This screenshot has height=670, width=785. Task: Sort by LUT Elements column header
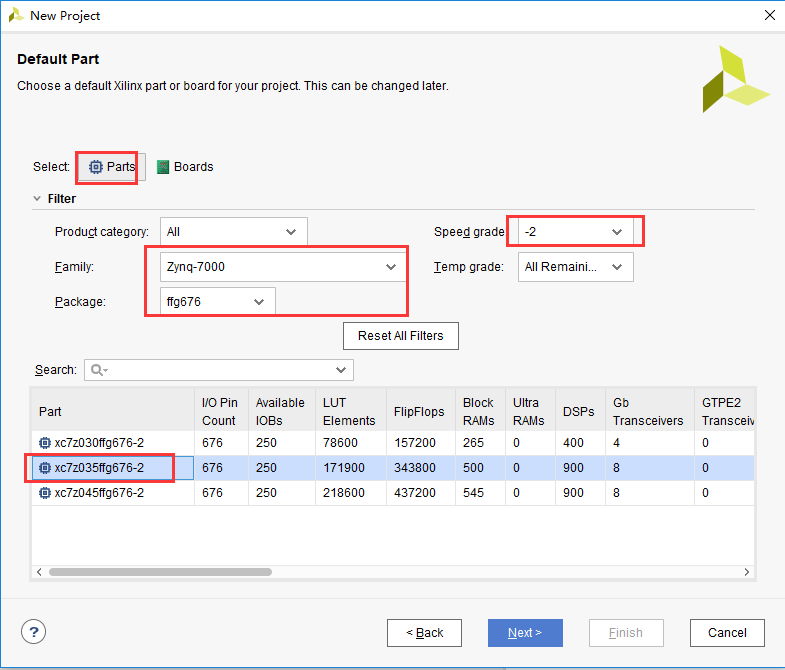point(350,411)
